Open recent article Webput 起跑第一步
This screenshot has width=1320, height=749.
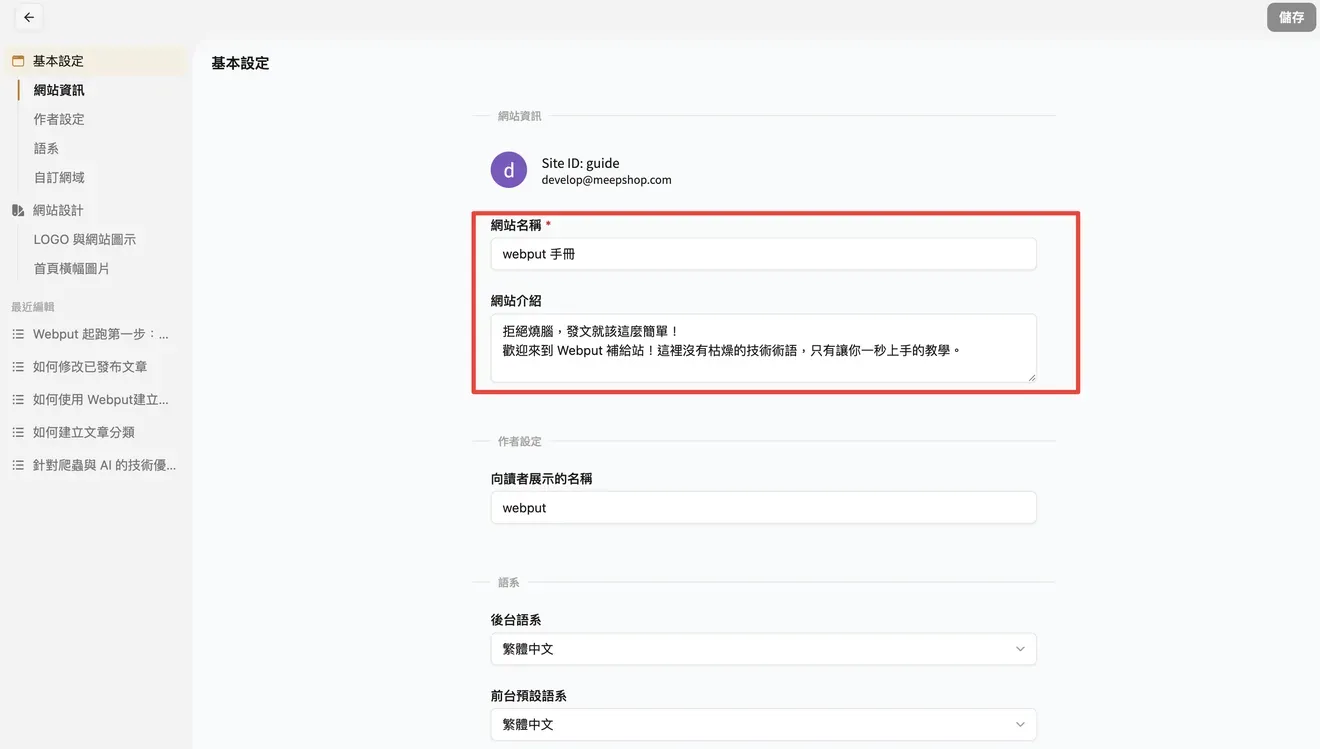click(101, 334)
